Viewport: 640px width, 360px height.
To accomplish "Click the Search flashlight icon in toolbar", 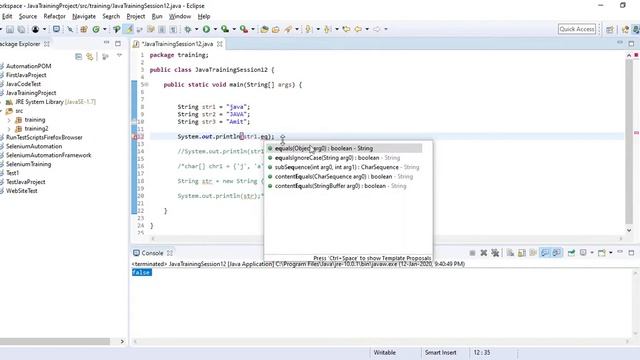I will click(289, 29).
